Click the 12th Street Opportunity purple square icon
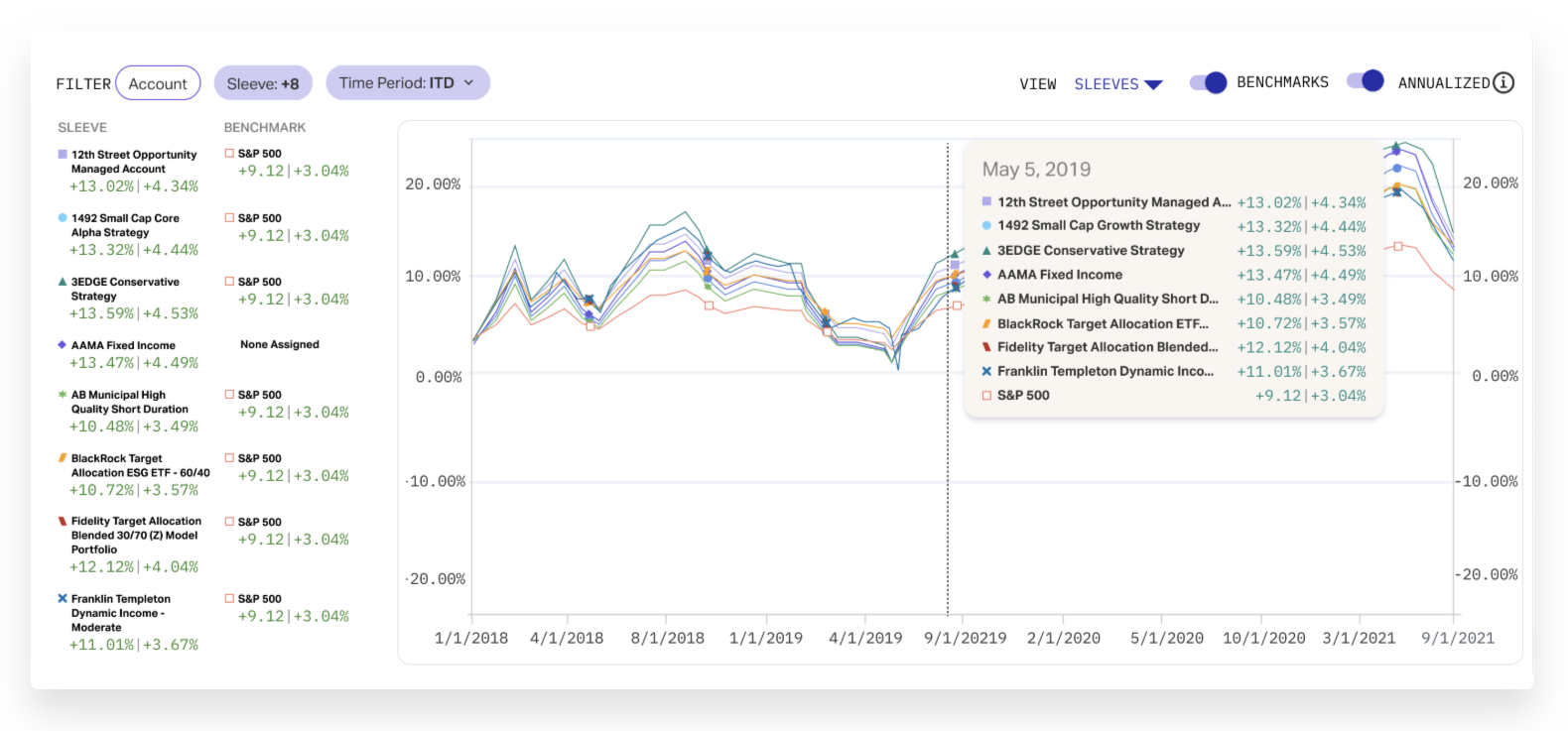 point(63,155)
